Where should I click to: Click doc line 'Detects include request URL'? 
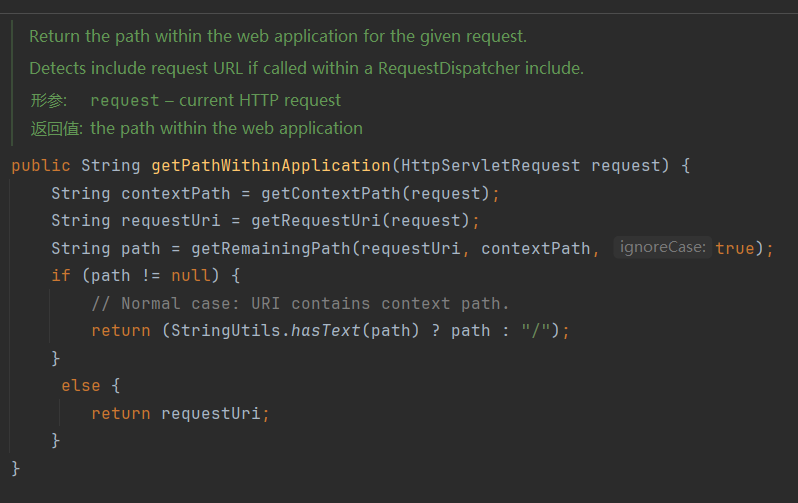tap(306, 68)
